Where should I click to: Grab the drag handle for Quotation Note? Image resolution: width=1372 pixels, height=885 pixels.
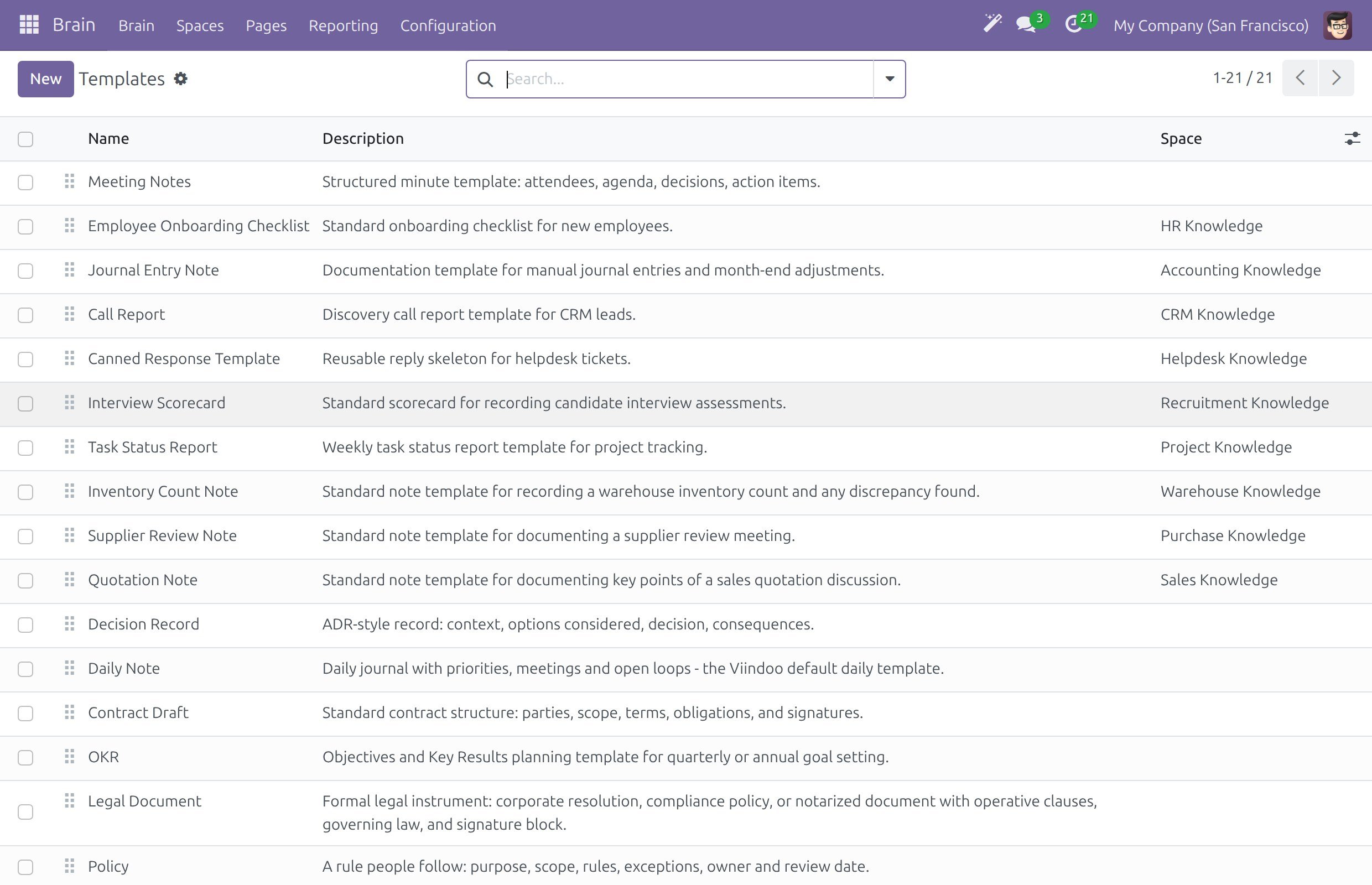(70, 580)
